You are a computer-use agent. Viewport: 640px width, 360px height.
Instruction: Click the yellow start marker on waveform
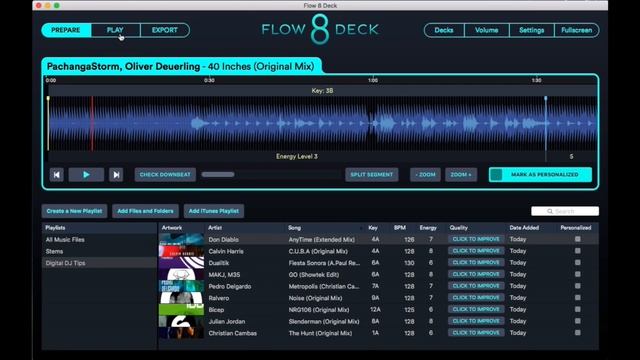48,123
